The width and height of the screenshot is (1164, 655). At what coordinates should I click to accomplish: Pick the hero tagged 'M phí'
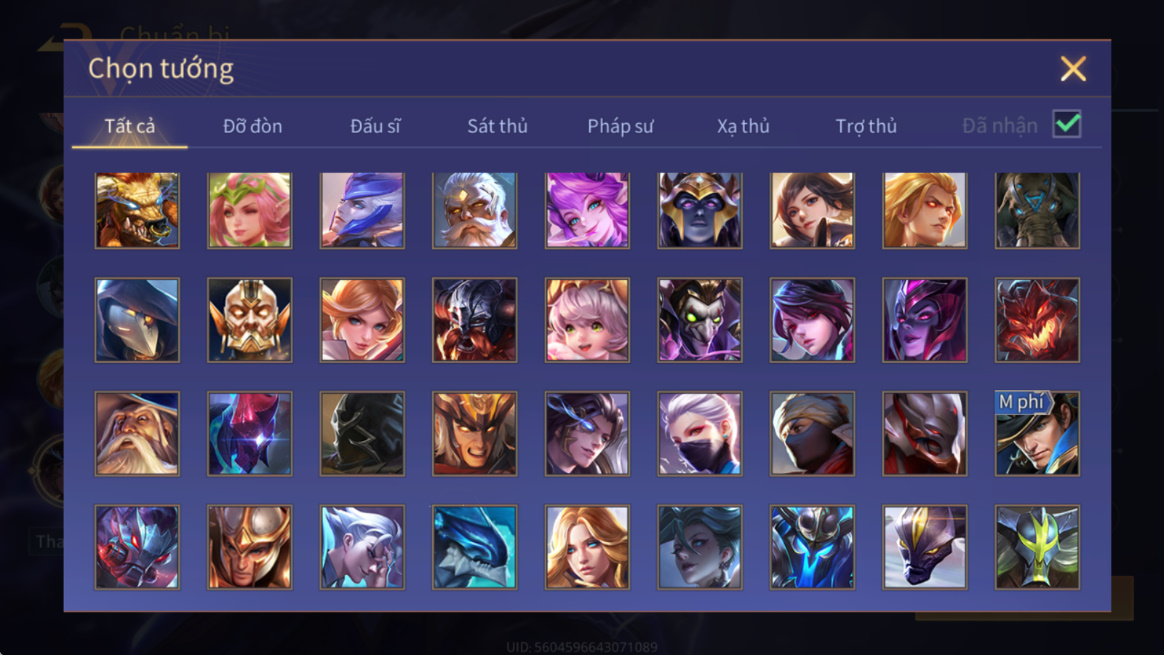pos(1037,434)
